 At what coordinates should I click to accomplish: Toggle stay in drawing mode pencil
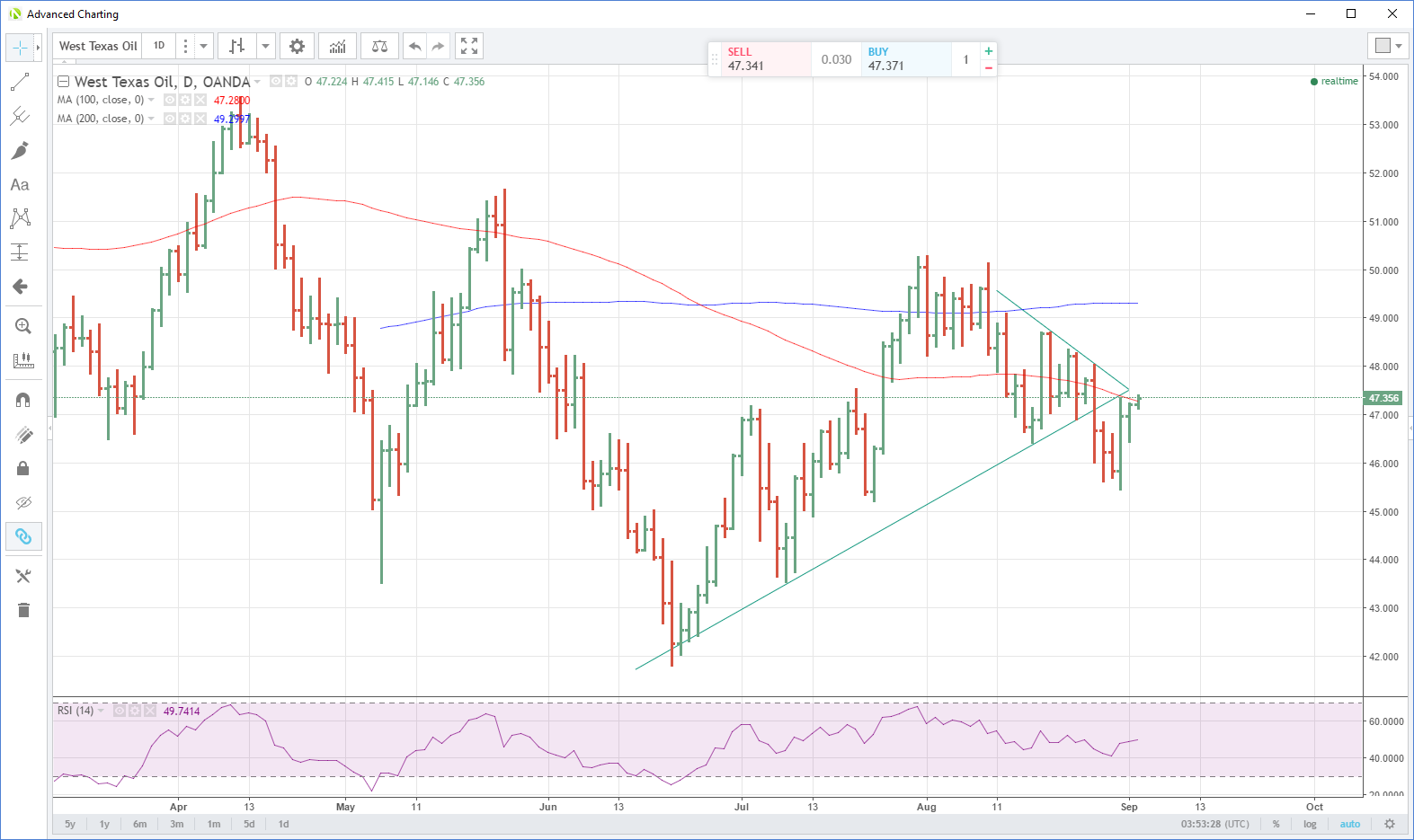pyautogui.click(x=23, y=435)
